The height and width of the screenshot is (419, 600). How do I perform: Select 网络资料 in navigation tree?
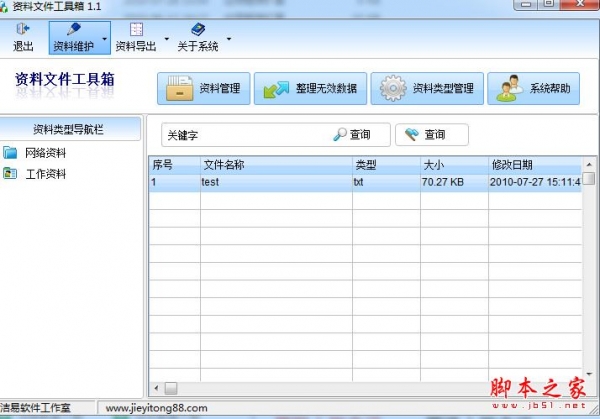pos(46,153)
